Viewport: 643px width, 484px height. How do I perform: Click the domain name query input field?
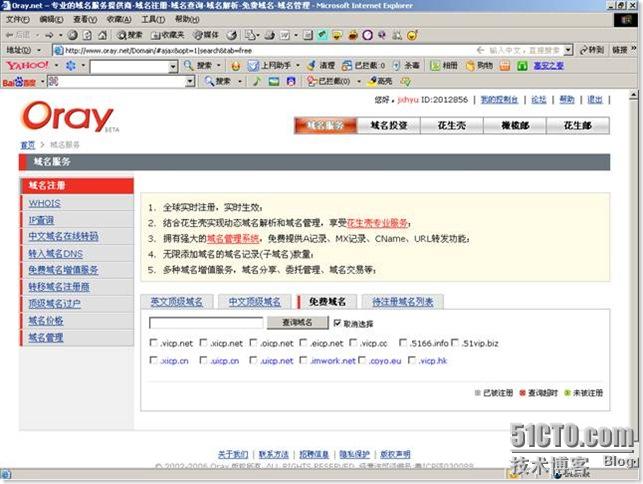pyautogui.click(x=206, y=323)
